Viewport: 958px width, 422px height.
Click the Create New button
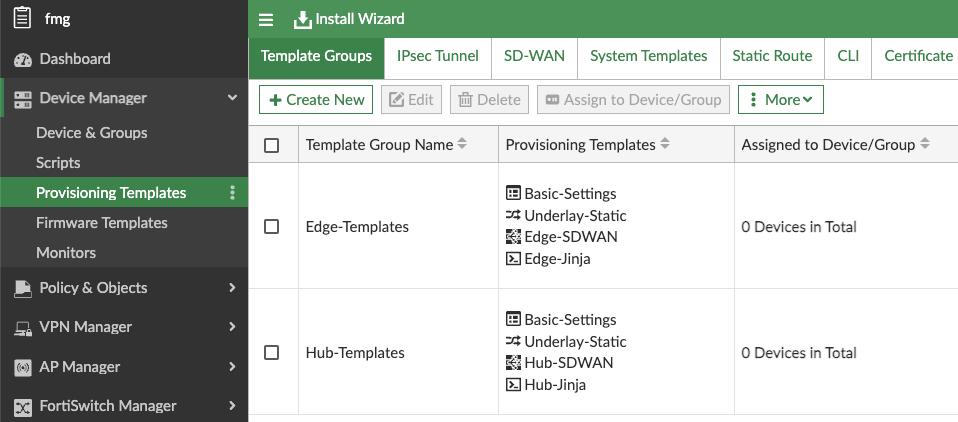pos(316,100)
